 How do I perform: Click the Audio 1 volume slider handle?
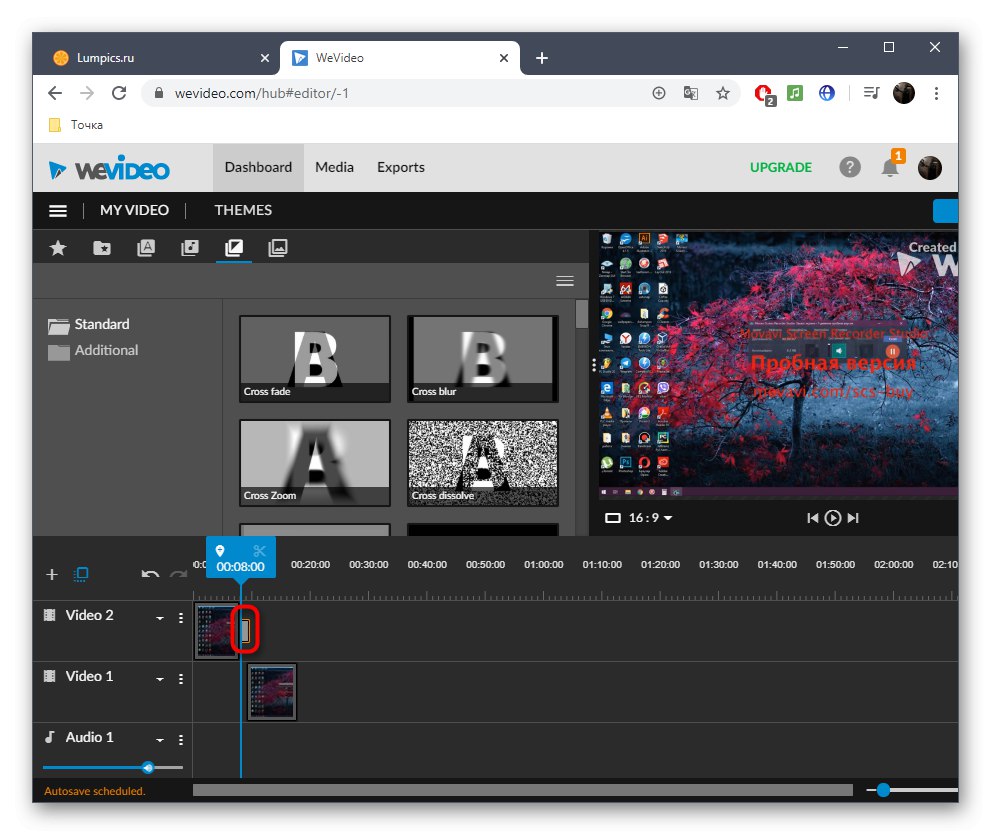click(x=148, y=768)
